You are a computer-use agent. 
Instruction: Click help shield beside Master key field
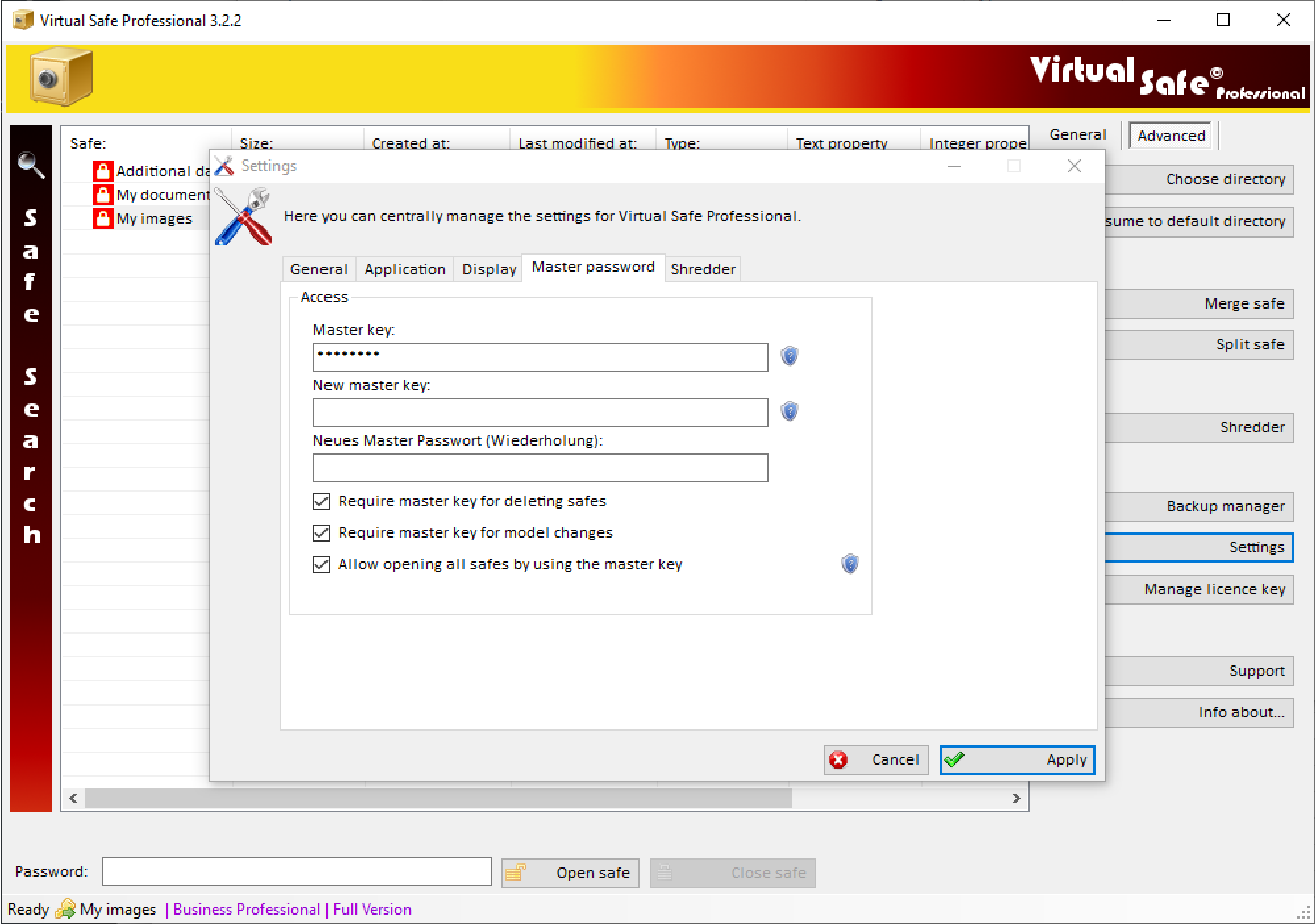[789, 356]
